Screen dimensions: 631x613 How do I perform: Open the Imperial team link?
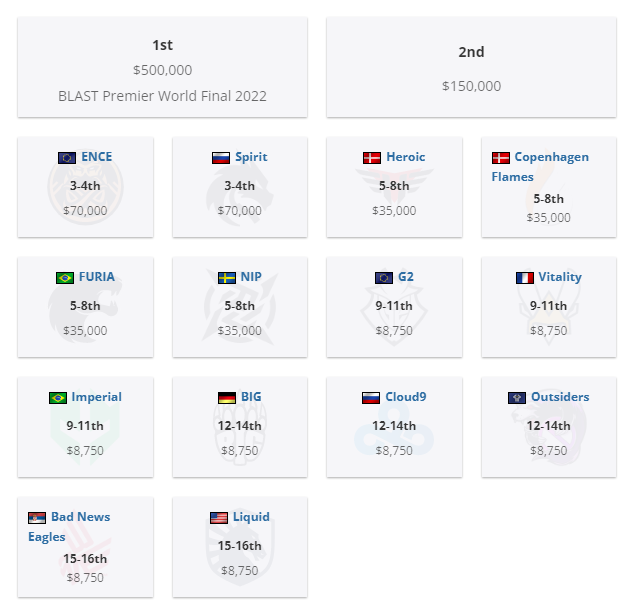click(97, 396)
